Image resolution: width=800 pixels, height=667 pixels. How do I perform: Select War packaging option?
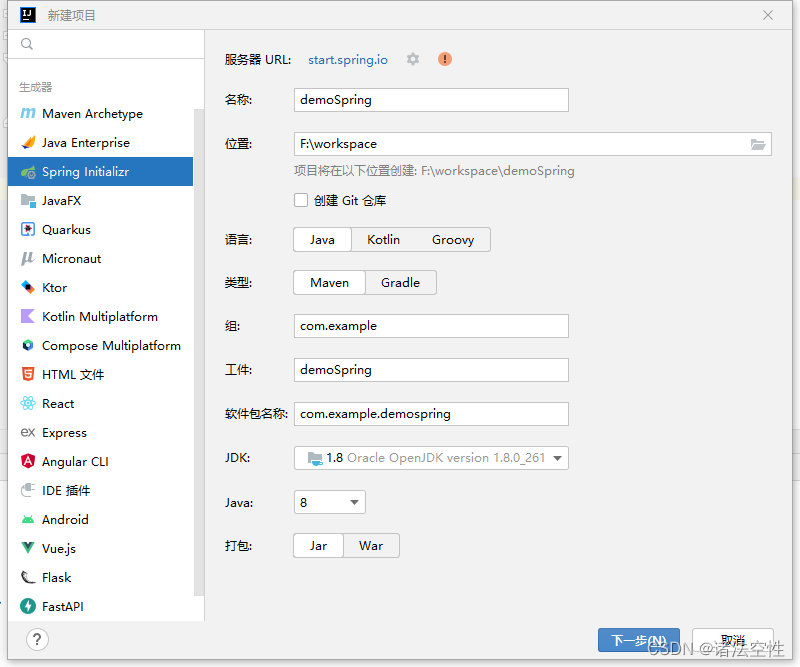pyautogui.click(x=371, y=546)
